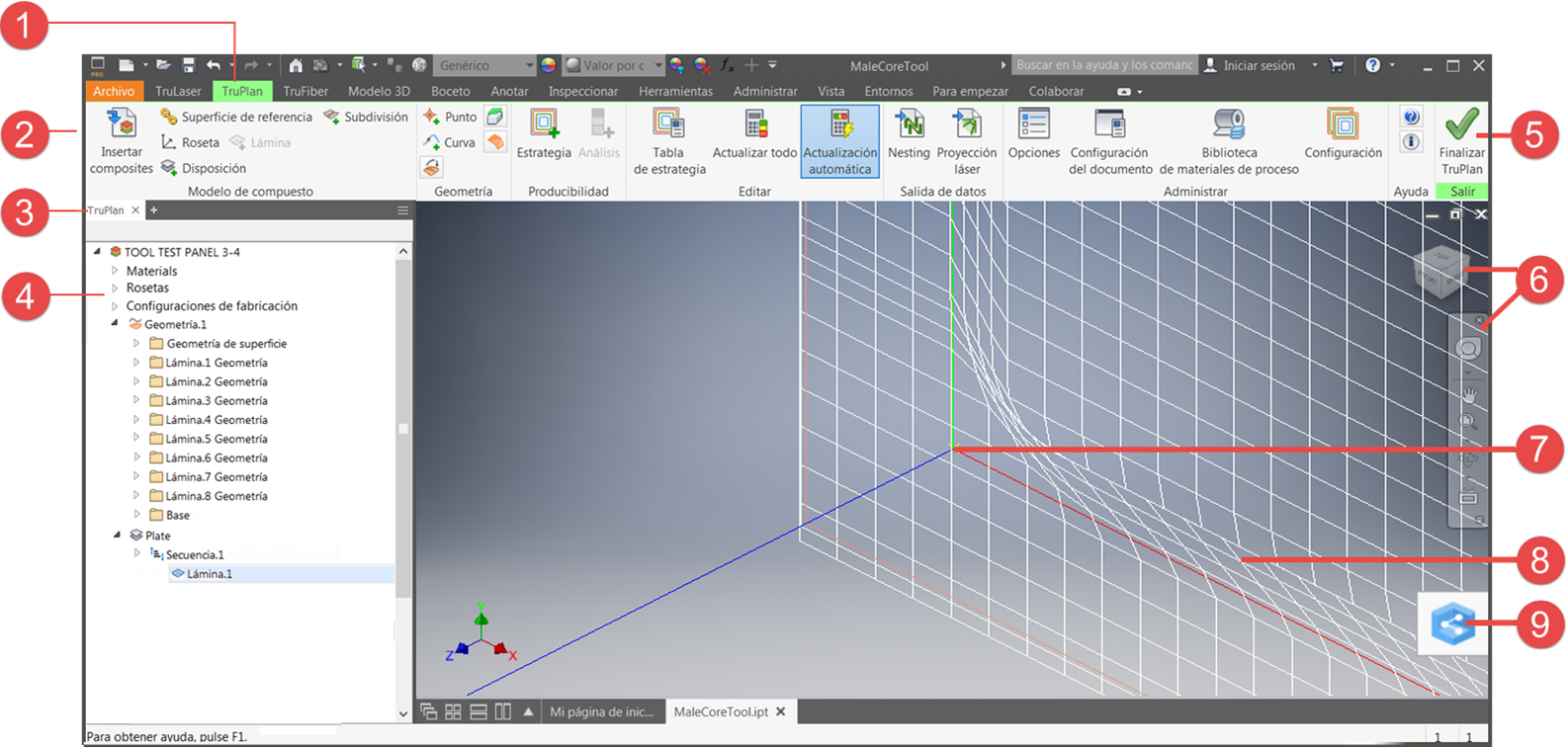
Task: Open the file folder icon in quick access toolbar
Action: tap(163, 65)
